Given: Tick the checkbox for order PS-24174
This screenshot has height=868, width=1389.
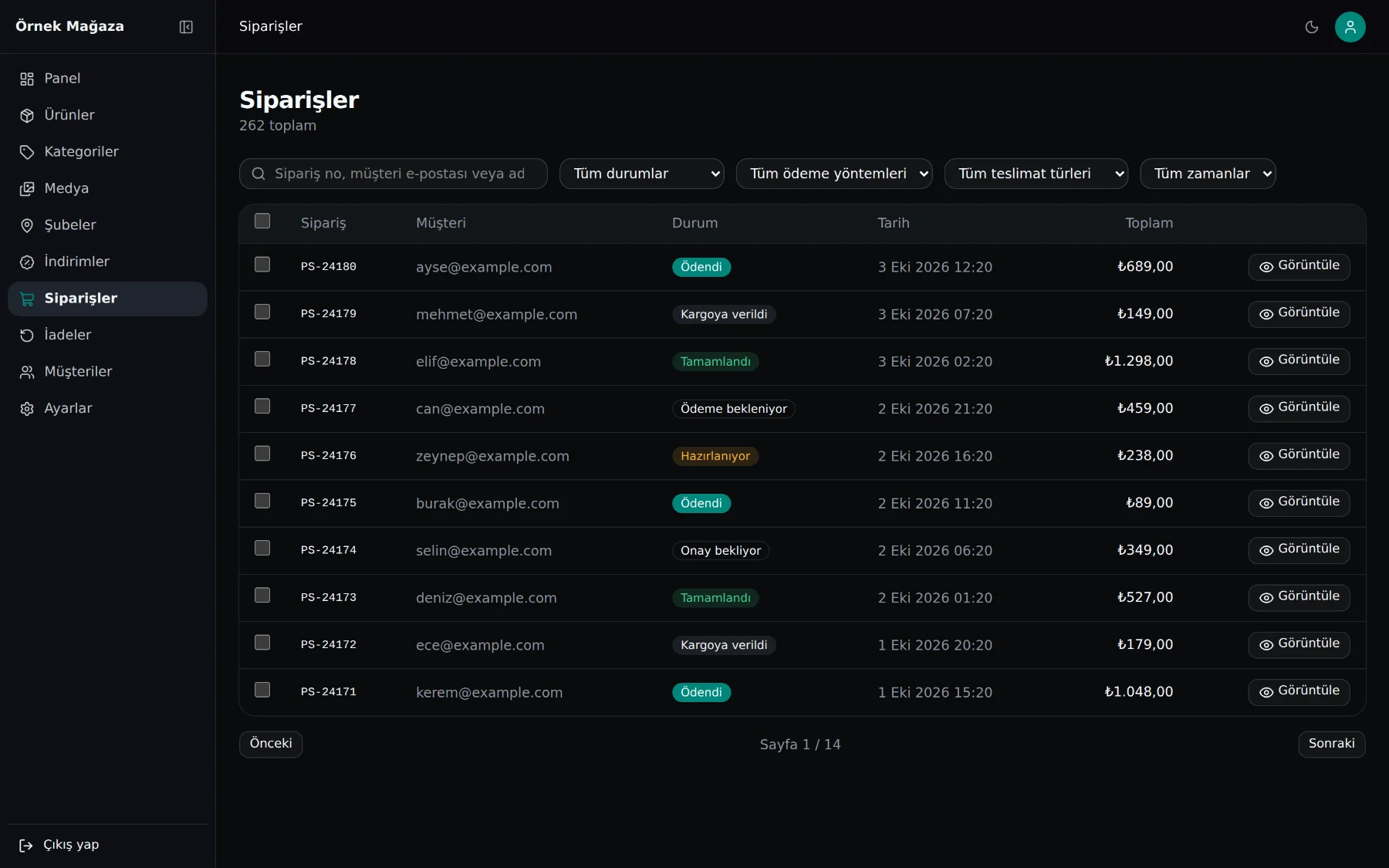Looking at the screenshot, I should [262, 548].
